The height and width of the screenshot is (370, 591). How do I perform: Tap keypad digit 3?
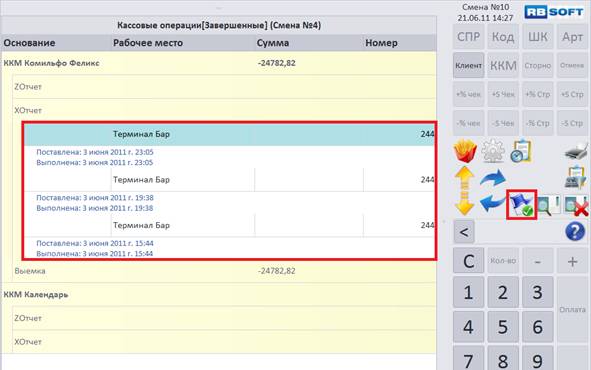pyautogui.click(x=537, y=292)
